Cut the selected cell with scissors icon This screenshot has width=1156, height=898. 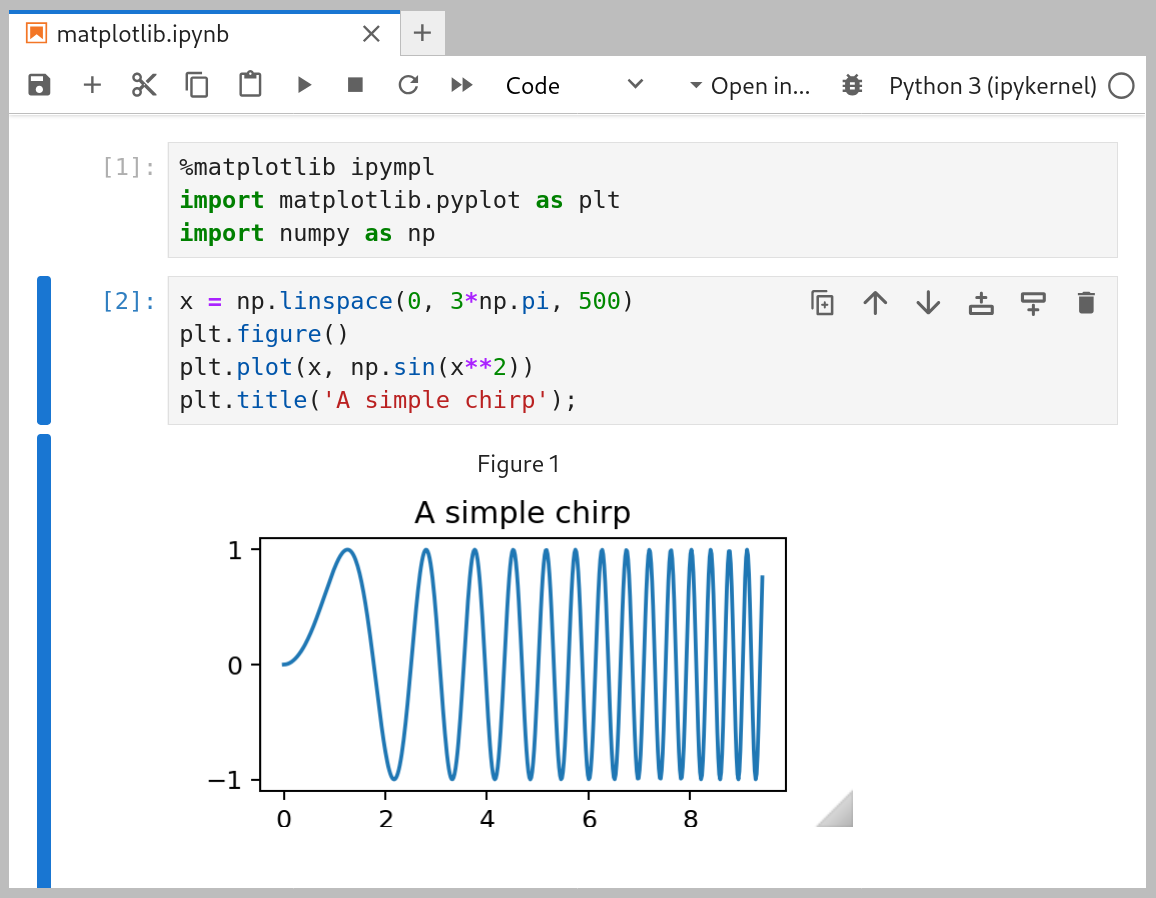144,86
